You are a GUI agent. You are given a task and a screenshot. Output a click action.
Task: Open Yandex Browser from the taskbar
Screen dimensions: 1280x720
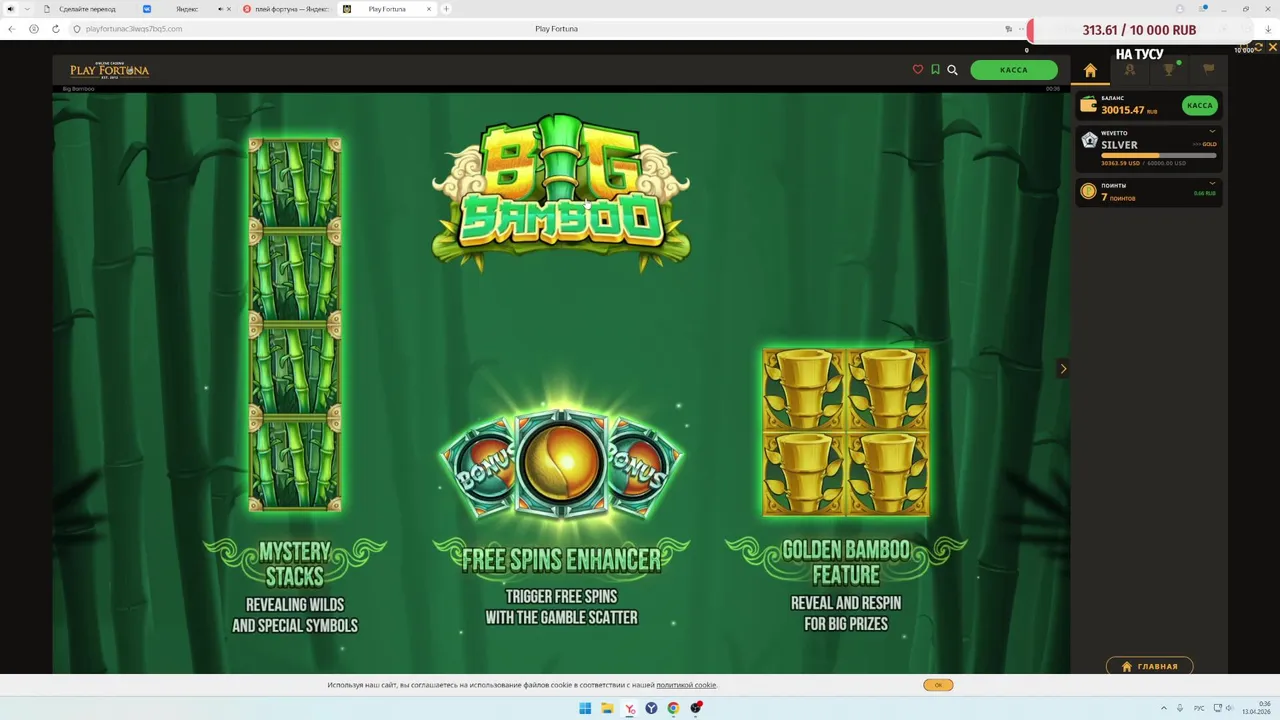point(629,708)
